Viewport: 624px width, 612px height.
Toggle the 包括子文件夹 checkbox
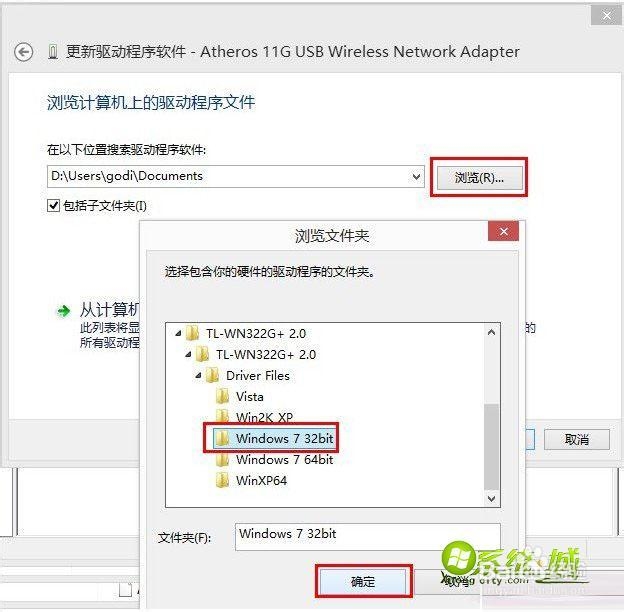[53, 206]
